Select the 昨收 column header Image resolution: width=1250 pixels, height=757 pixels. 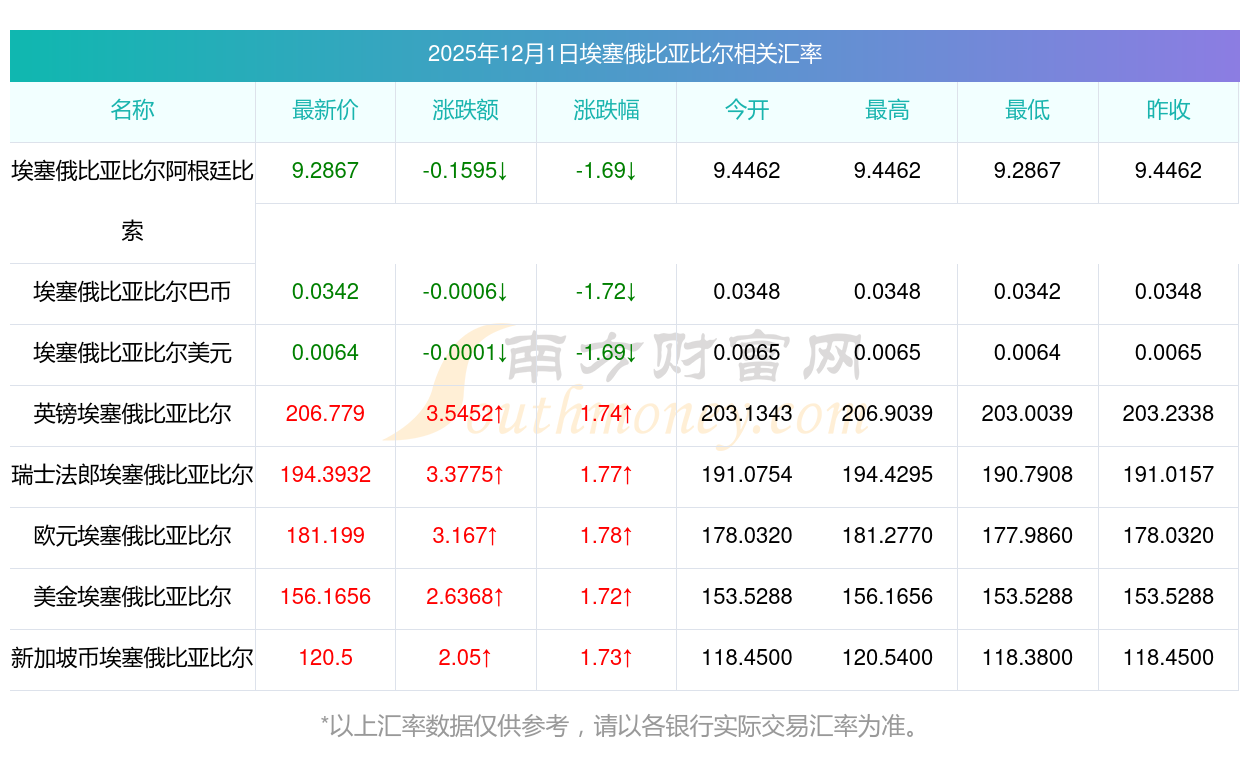pyautogui.click(x=1168, y=110)
